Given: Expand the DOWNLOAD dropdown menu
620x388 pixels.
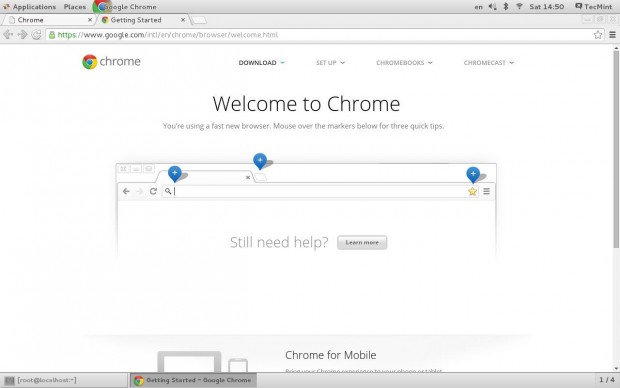Looking at the screenshot, I should point(261,63).
